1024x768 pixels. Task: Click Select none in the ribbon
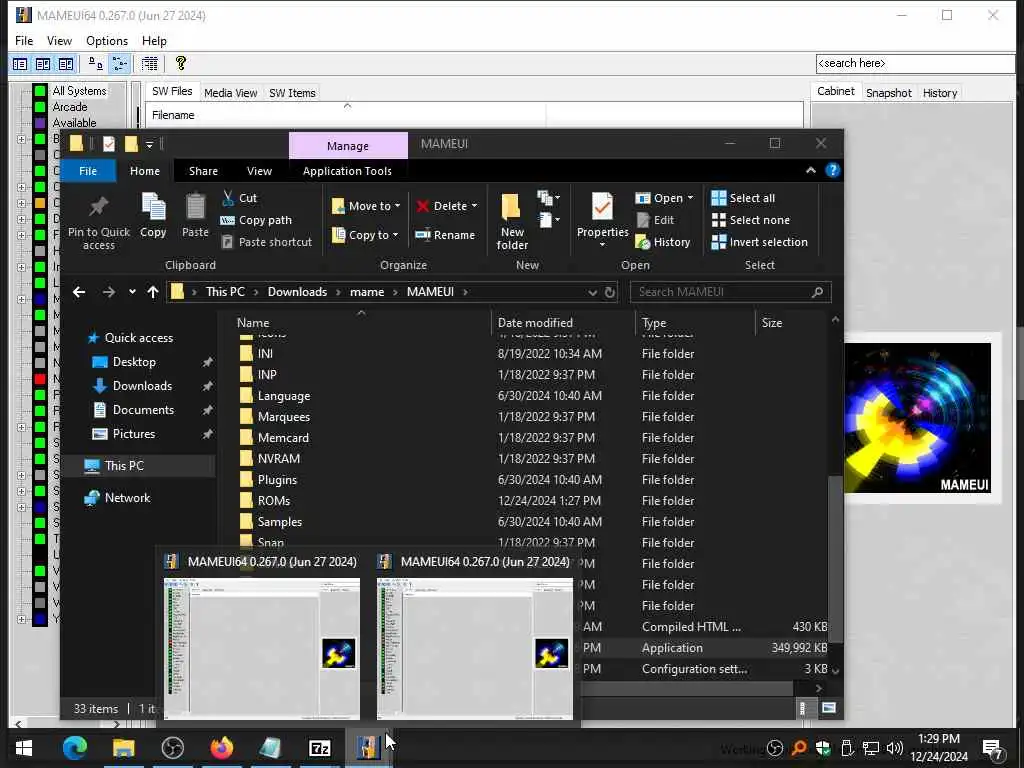tap(751, 220)
